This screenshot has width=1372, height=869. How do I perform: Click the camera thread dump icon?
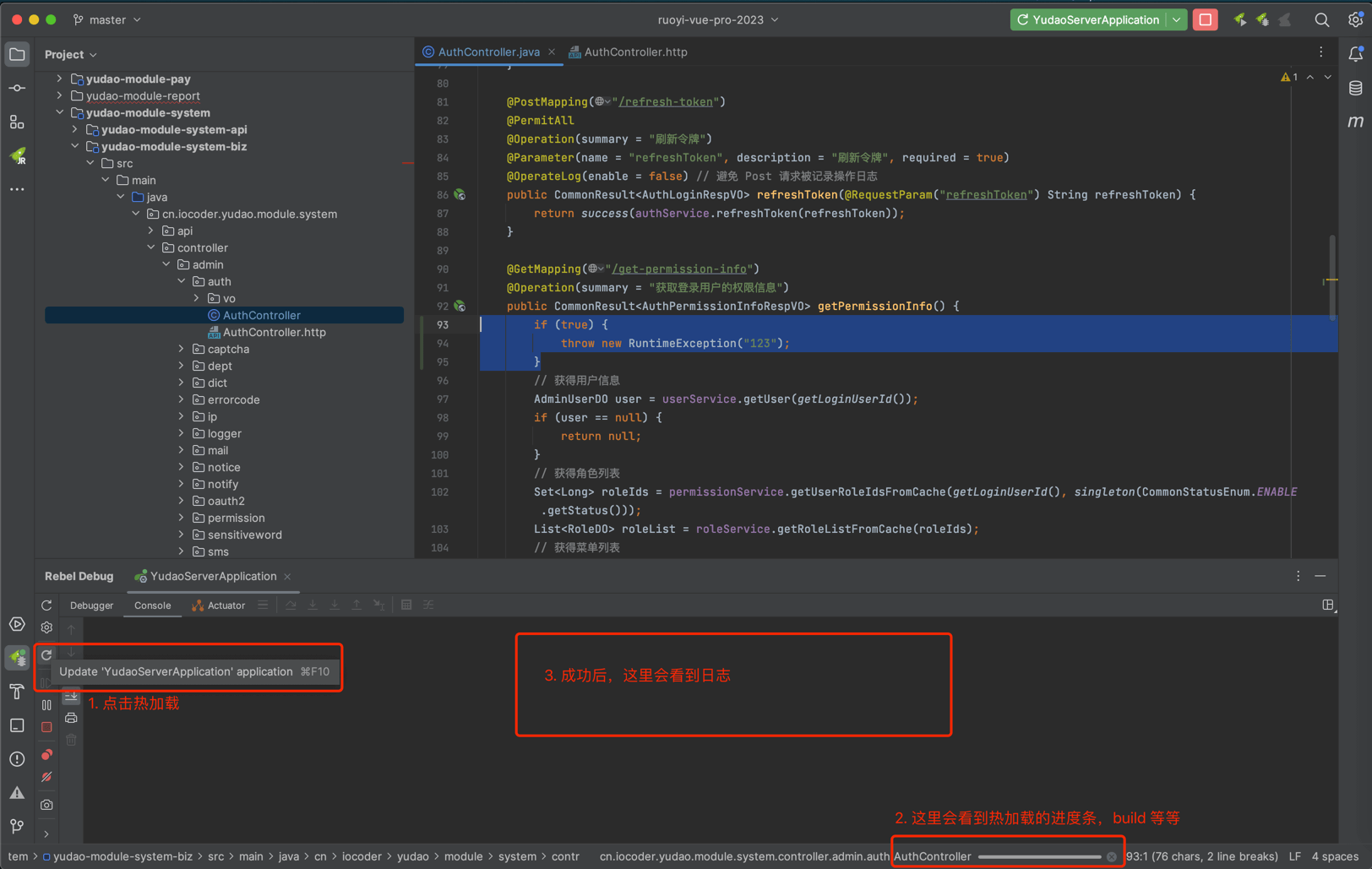46,805
